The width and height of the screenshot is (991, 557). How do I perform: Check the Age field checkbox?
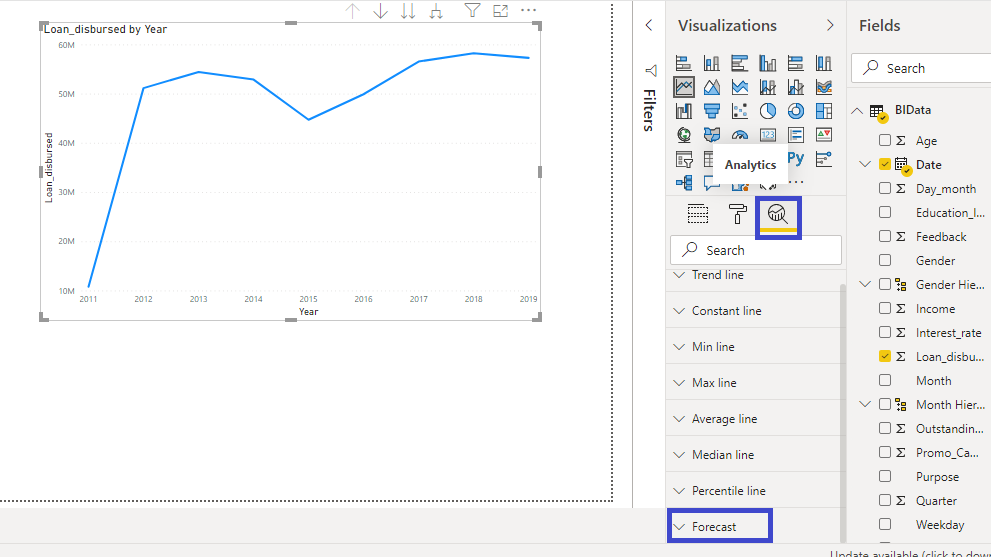pyautogui.click(x=885, y=141)
